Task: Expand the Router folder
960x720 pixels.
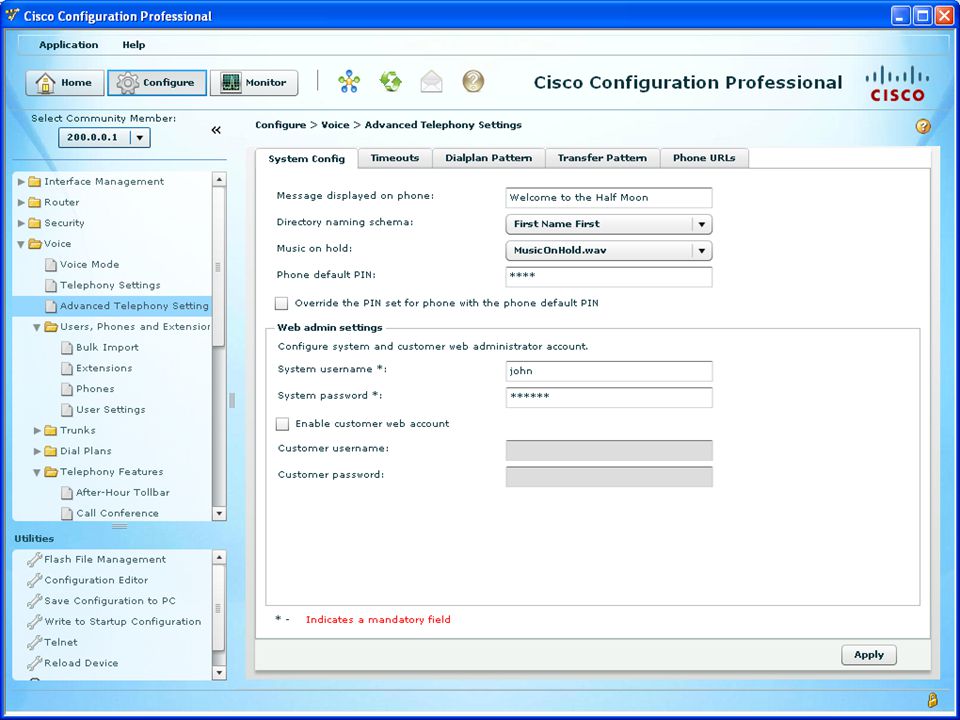Action: pyautogui.click(x=21, y=203)
